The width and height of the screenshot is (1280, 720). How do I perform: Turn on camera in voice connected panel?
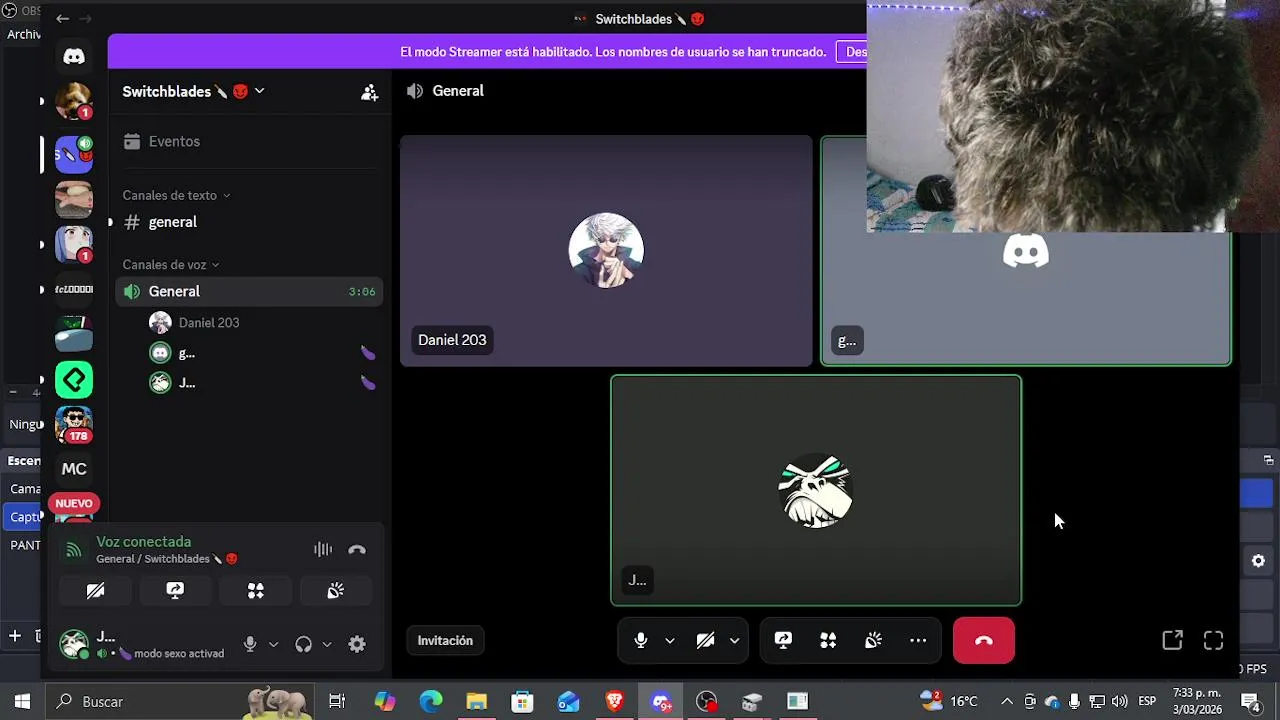tap(95, 591)
